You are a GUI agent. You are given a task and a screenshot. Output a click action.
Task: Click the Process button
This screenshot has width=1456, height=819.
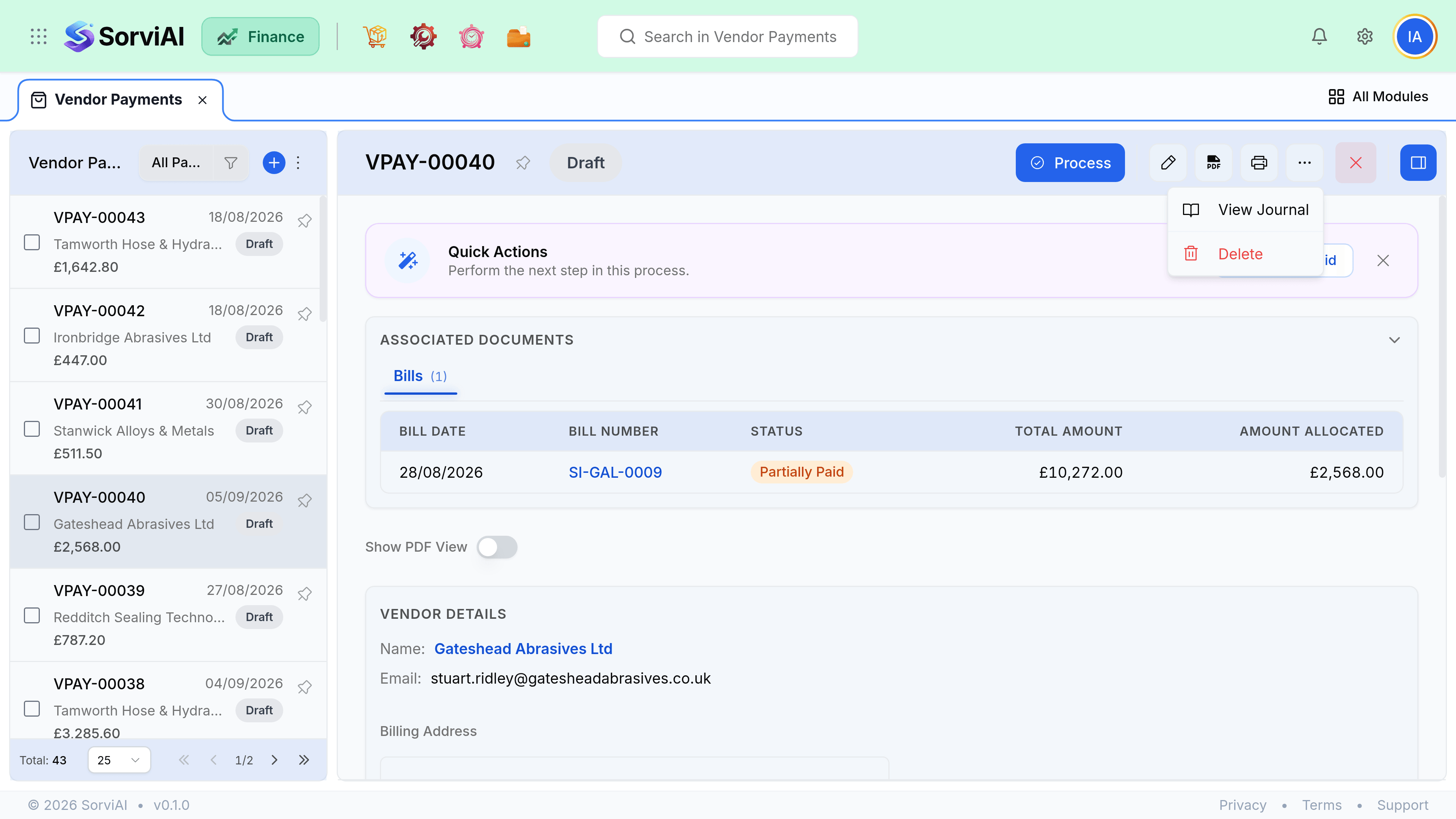click(x=1070, y=163)
